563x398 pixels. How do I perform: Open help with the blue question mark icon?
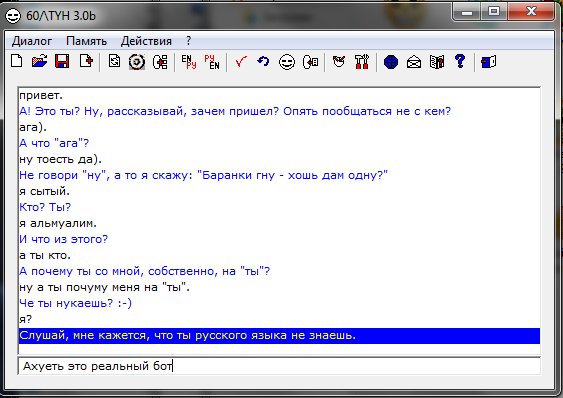[460, 61]
